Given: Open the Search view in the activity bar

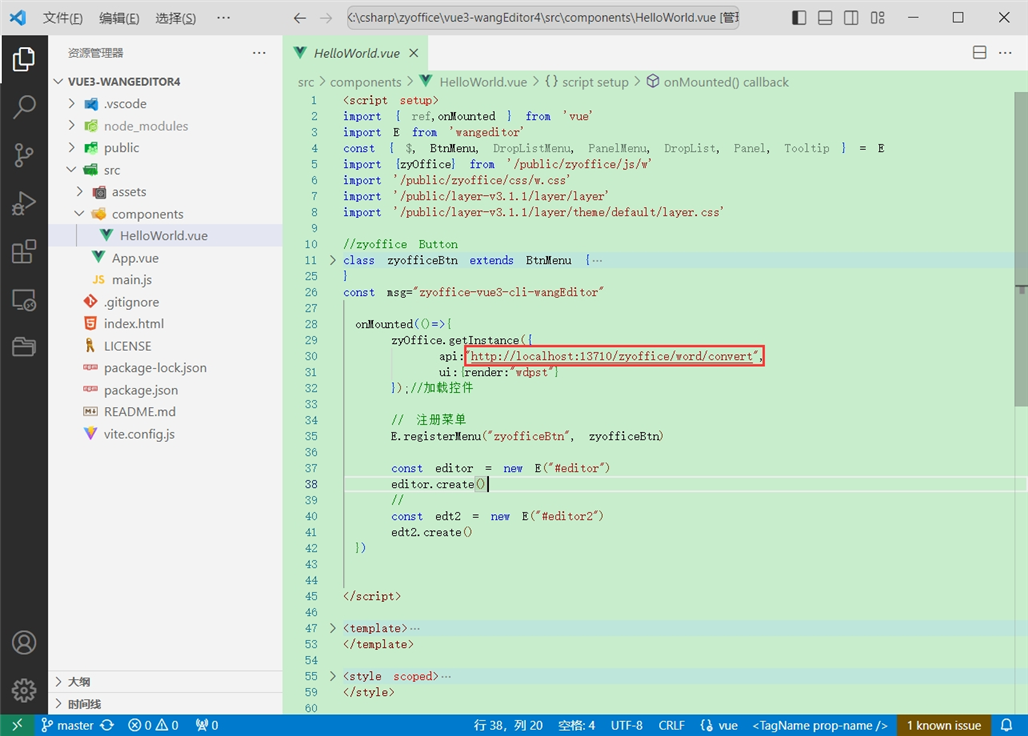Looking at the screenshot, I should [x=24, y=106].
